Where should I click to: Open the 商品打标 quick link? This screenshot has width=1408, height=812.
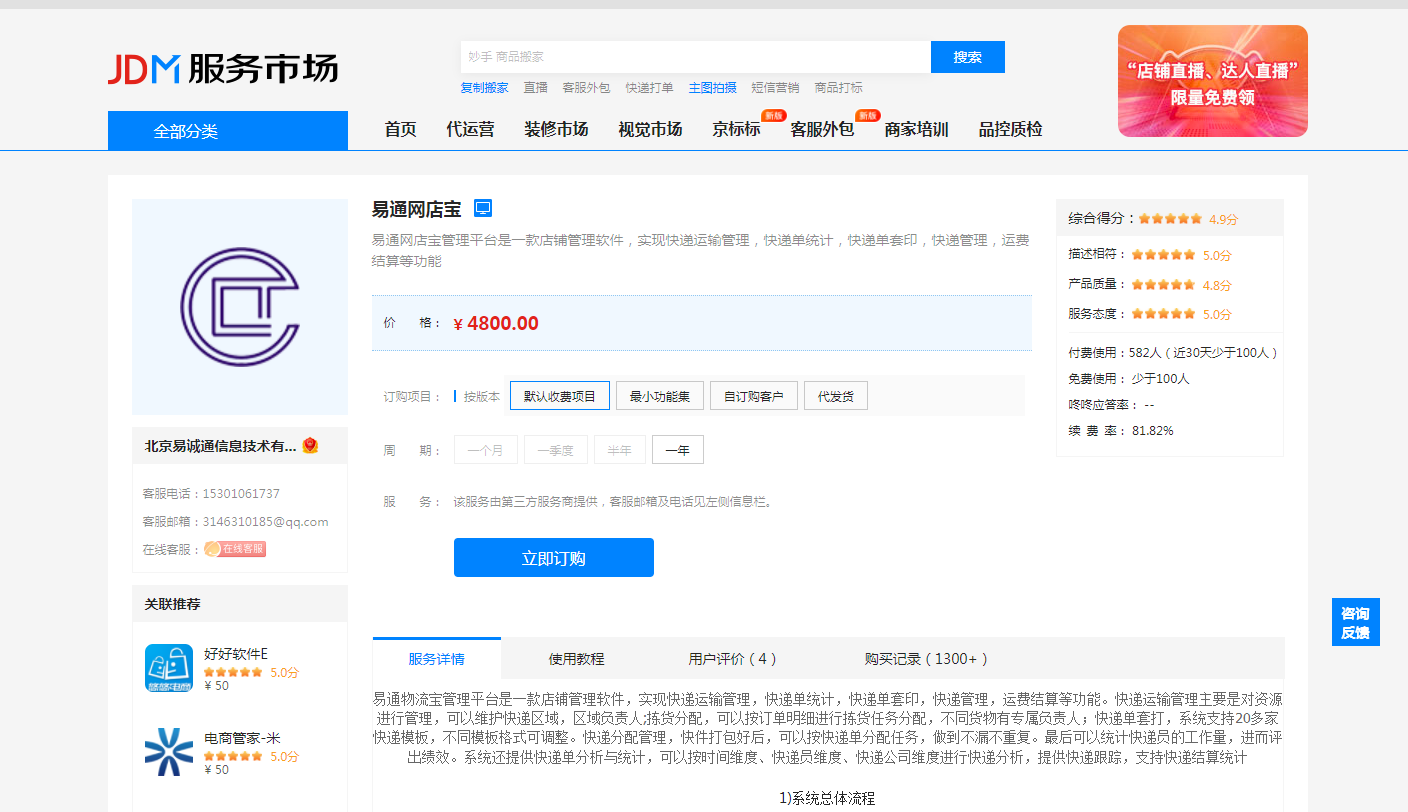click(x=839, y=88)
